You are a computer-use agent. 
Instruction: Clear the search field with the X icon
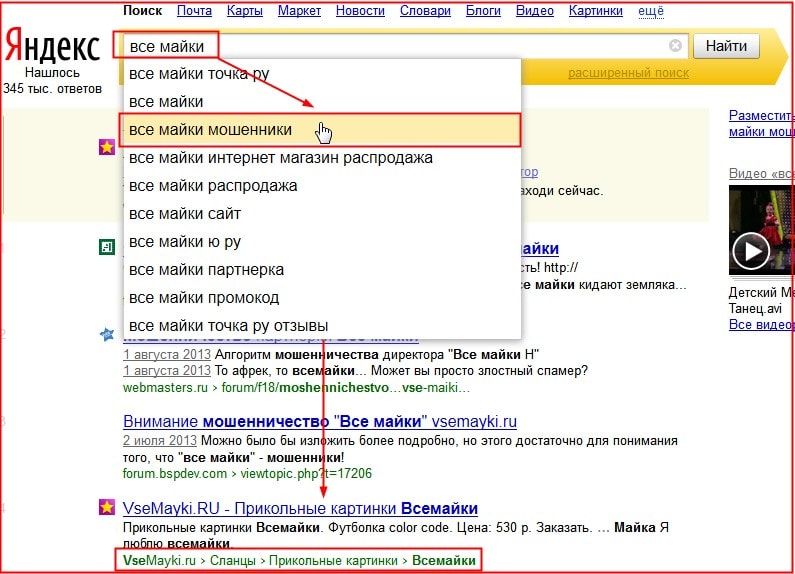tap(675, 46)
